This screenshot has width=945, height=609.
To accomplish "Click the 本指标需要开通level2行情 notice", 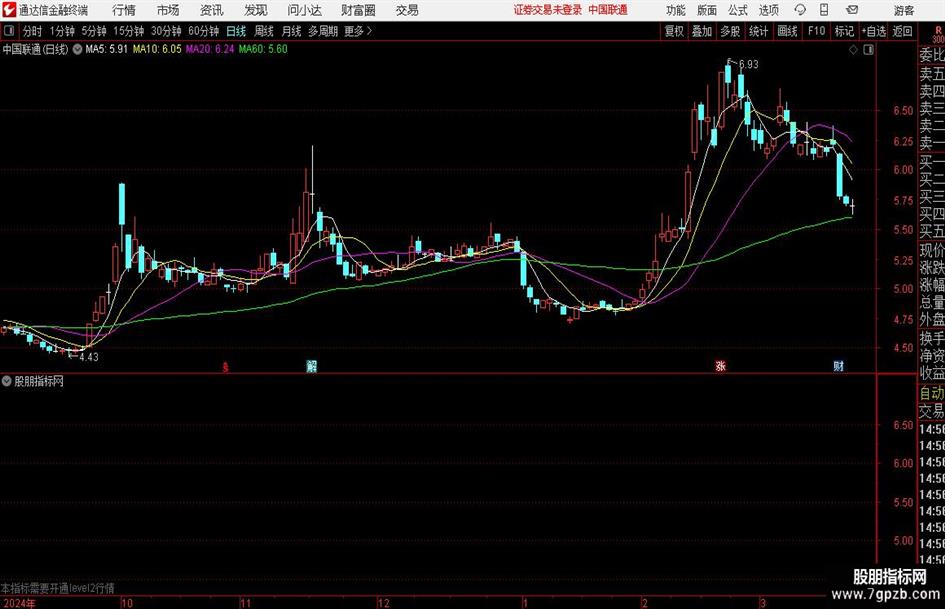I will click(x=58, y=588).
